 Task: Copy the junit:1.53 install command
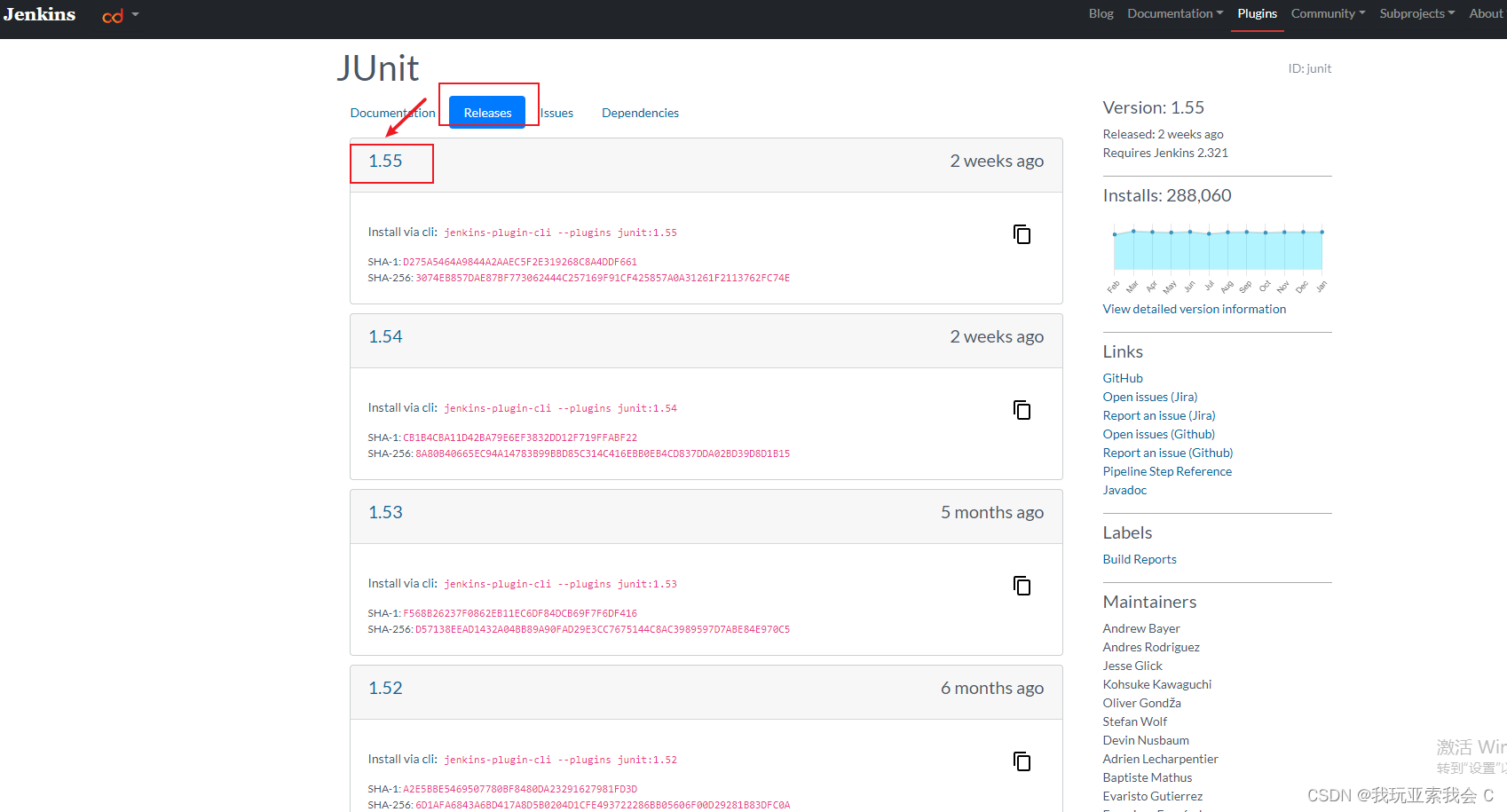1022,586
